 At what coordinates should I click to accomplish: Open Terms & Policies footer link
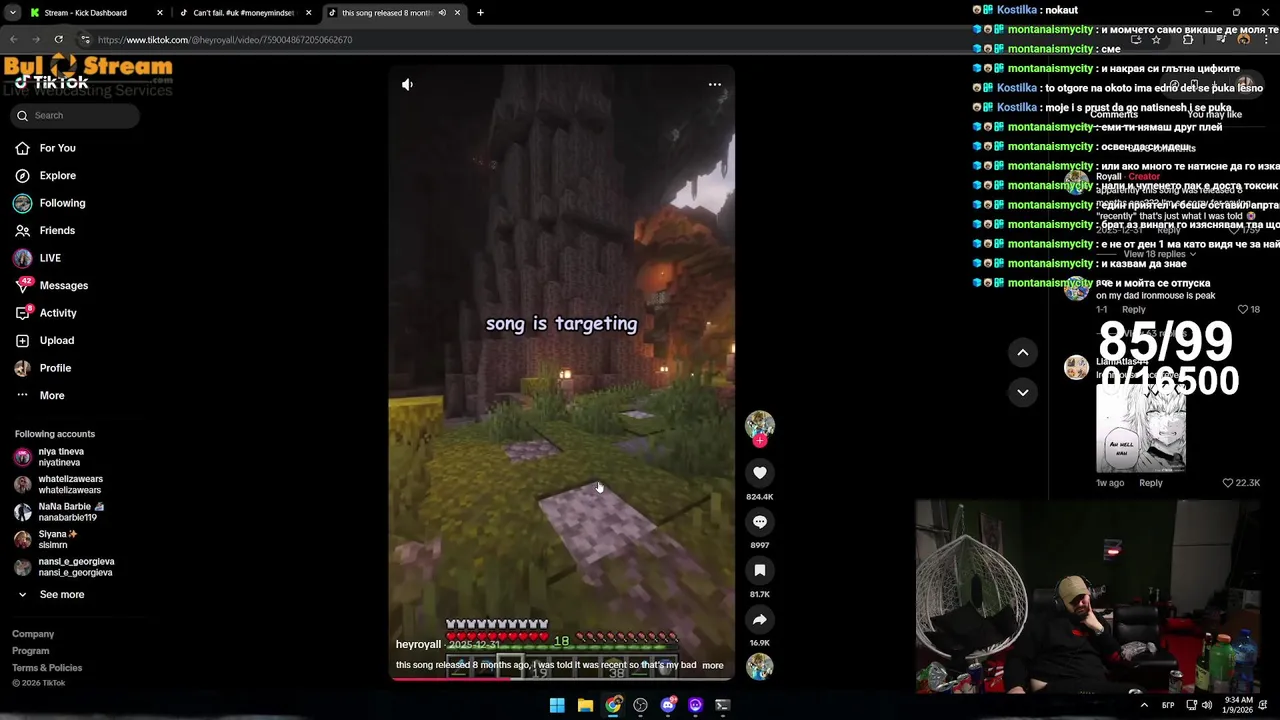coord(47,668)
